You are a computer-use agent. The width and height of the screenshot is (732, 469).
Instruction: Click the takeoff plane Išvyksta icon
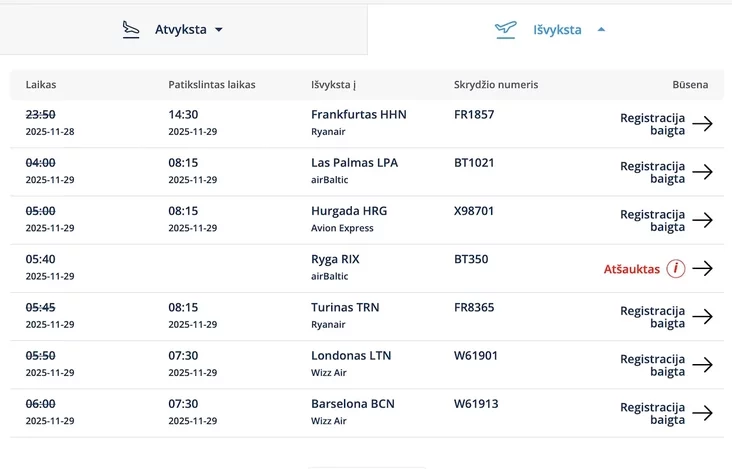coord(506,29)
